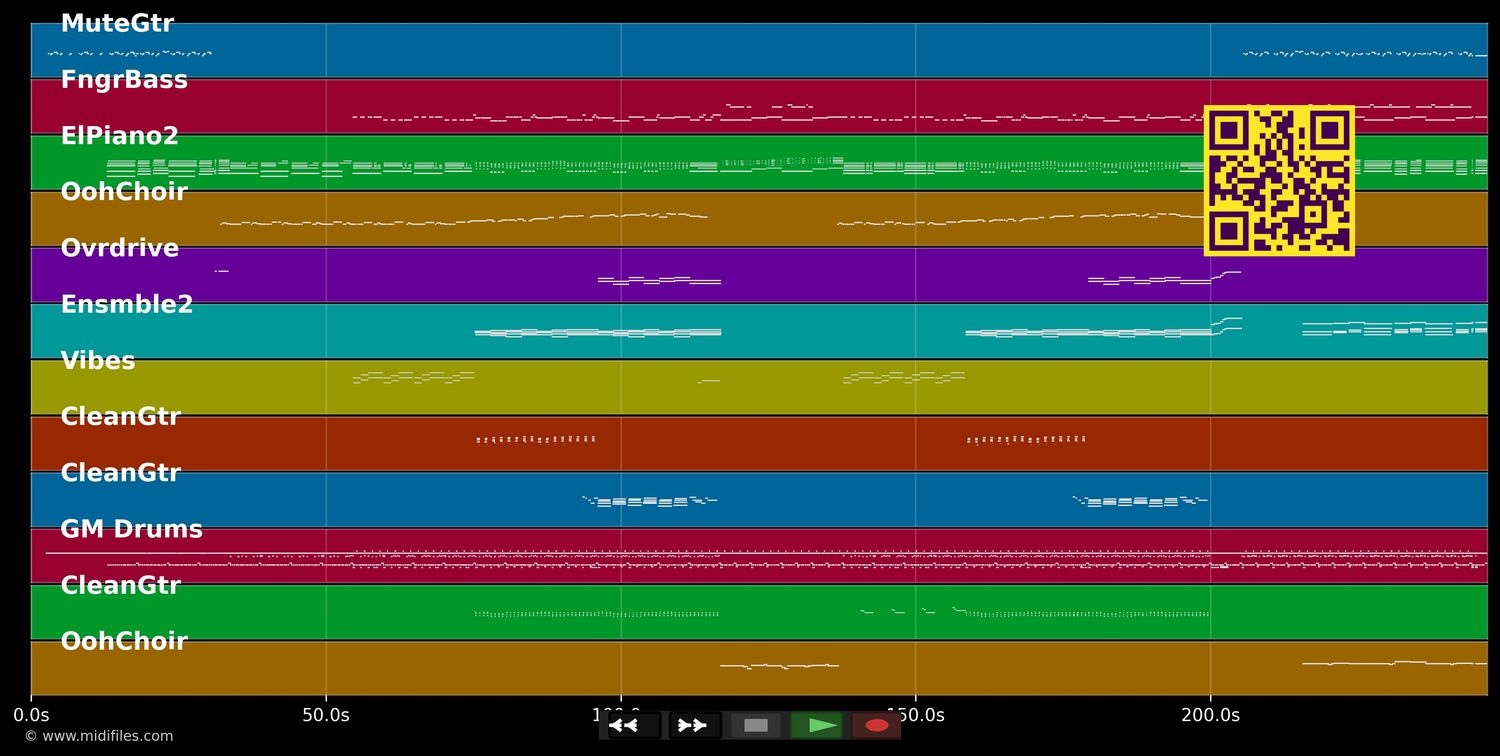Click the 200.0s time axis label
1500x756 pixels.
(x=1210, y=715)
